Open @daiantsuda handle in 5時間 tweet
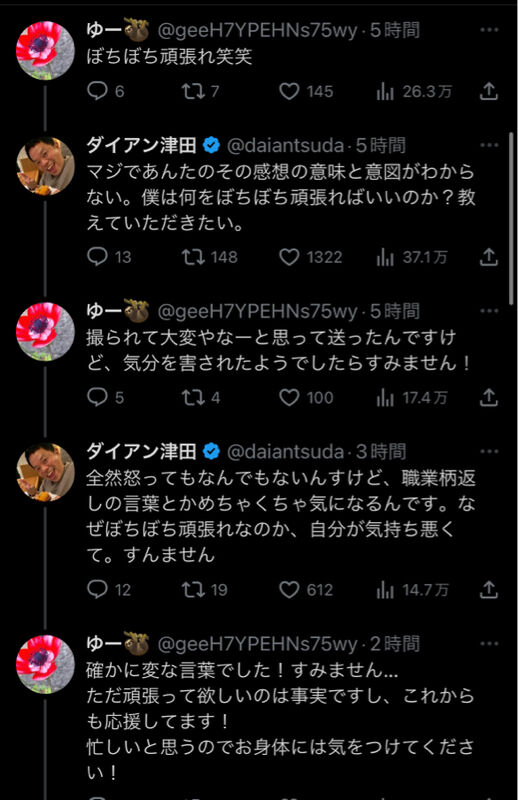 click(x=285, y=146)
